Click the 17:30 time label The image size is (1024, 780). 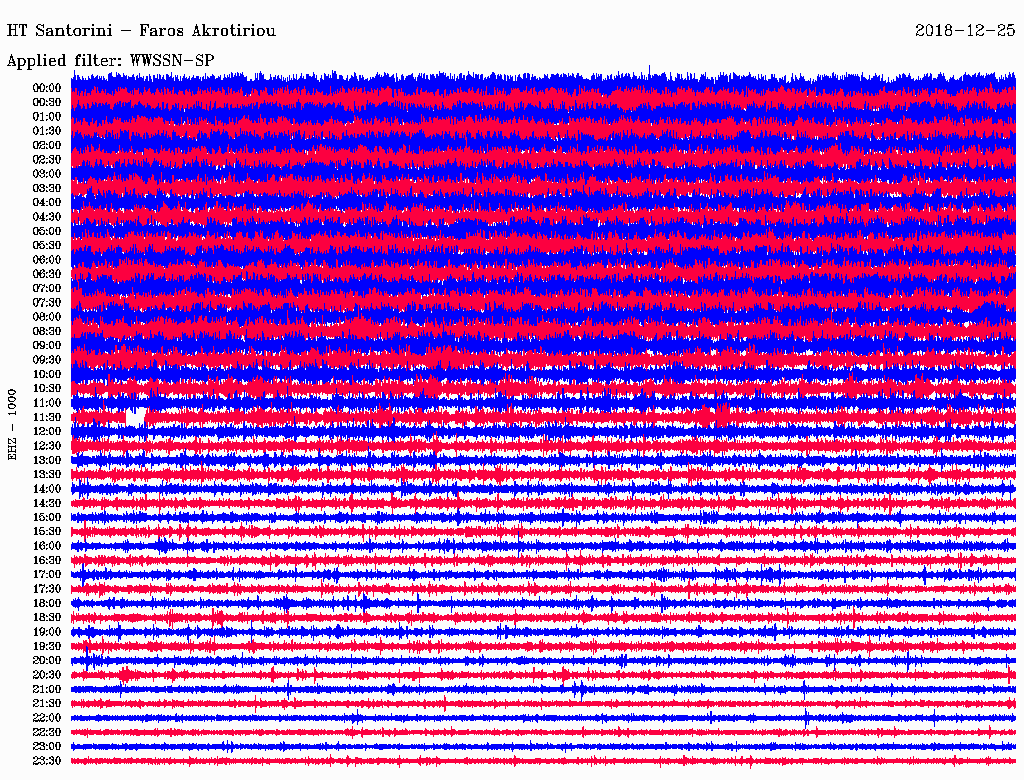(47, 589)
